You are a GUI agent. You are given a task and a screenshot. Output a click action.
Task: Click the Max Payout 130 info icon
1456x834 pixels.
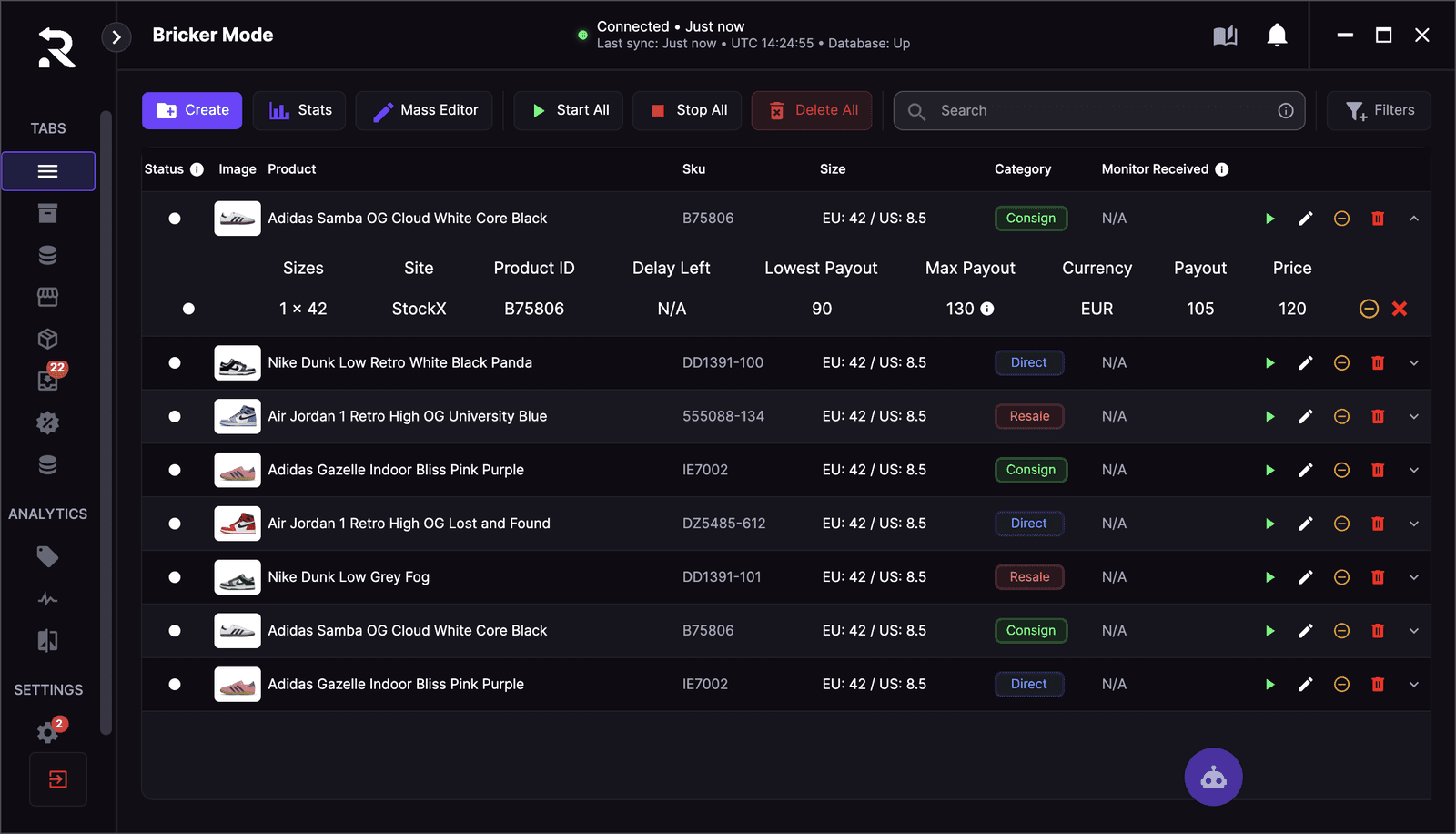[987, 309]
